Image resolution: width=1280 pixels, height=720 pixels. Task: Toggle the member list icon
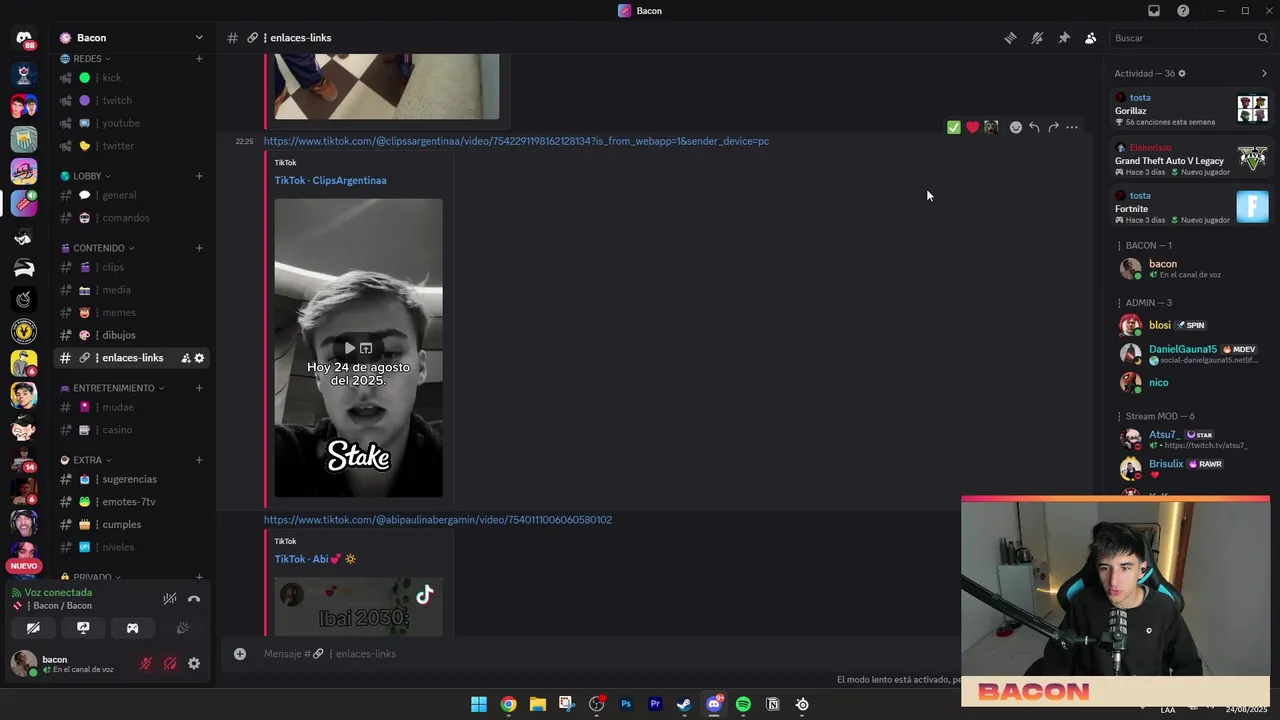pos(1090,38)
